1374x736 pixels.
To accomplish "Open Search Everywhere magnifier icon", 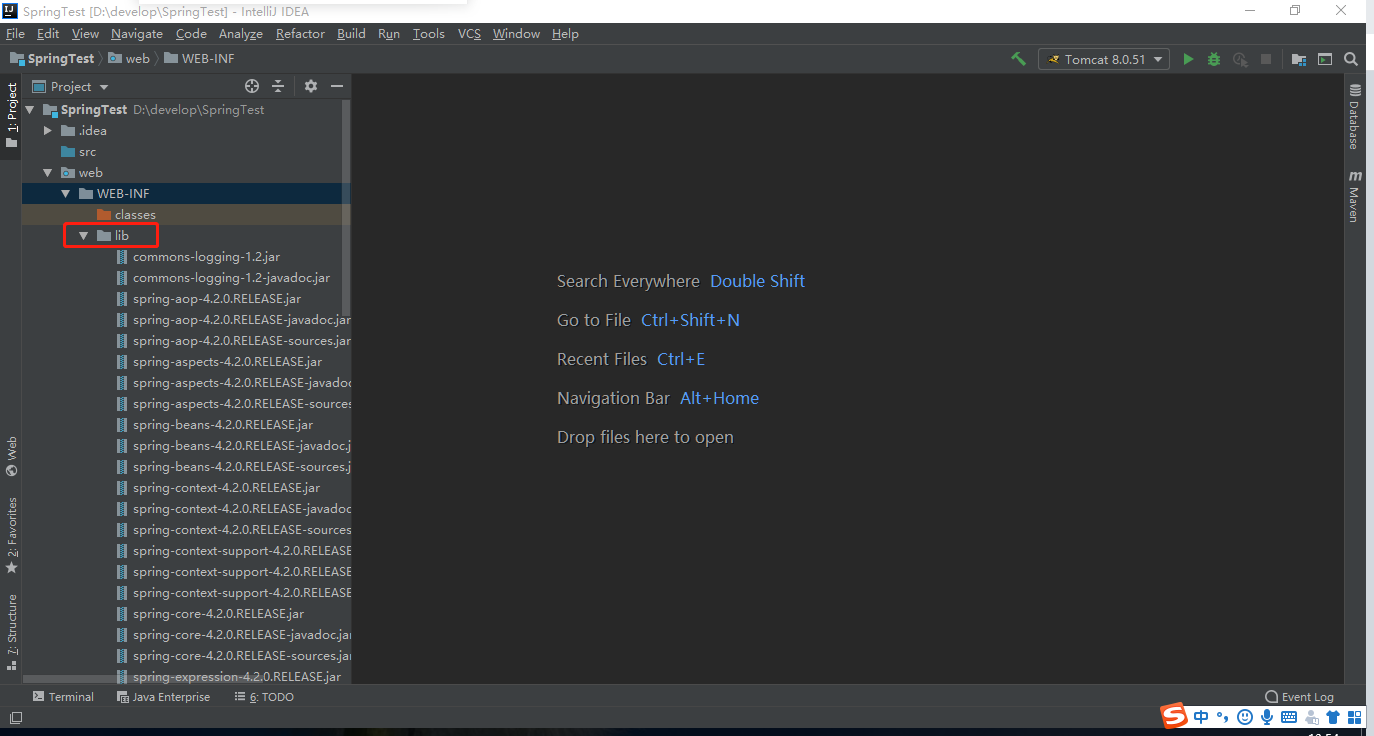I will pos(1351,59).
